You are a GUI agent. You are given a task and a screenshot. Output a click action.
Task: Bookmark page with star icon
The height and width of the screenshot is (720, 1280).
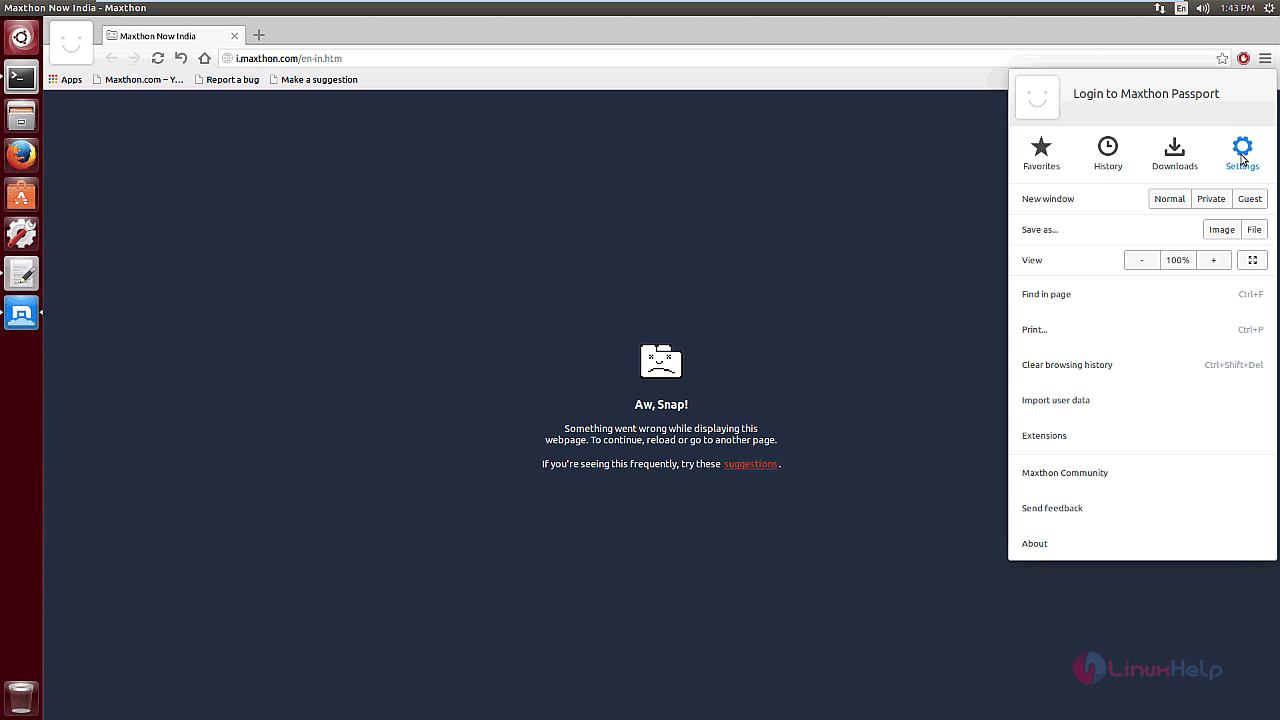click(x=1222, y=58)
